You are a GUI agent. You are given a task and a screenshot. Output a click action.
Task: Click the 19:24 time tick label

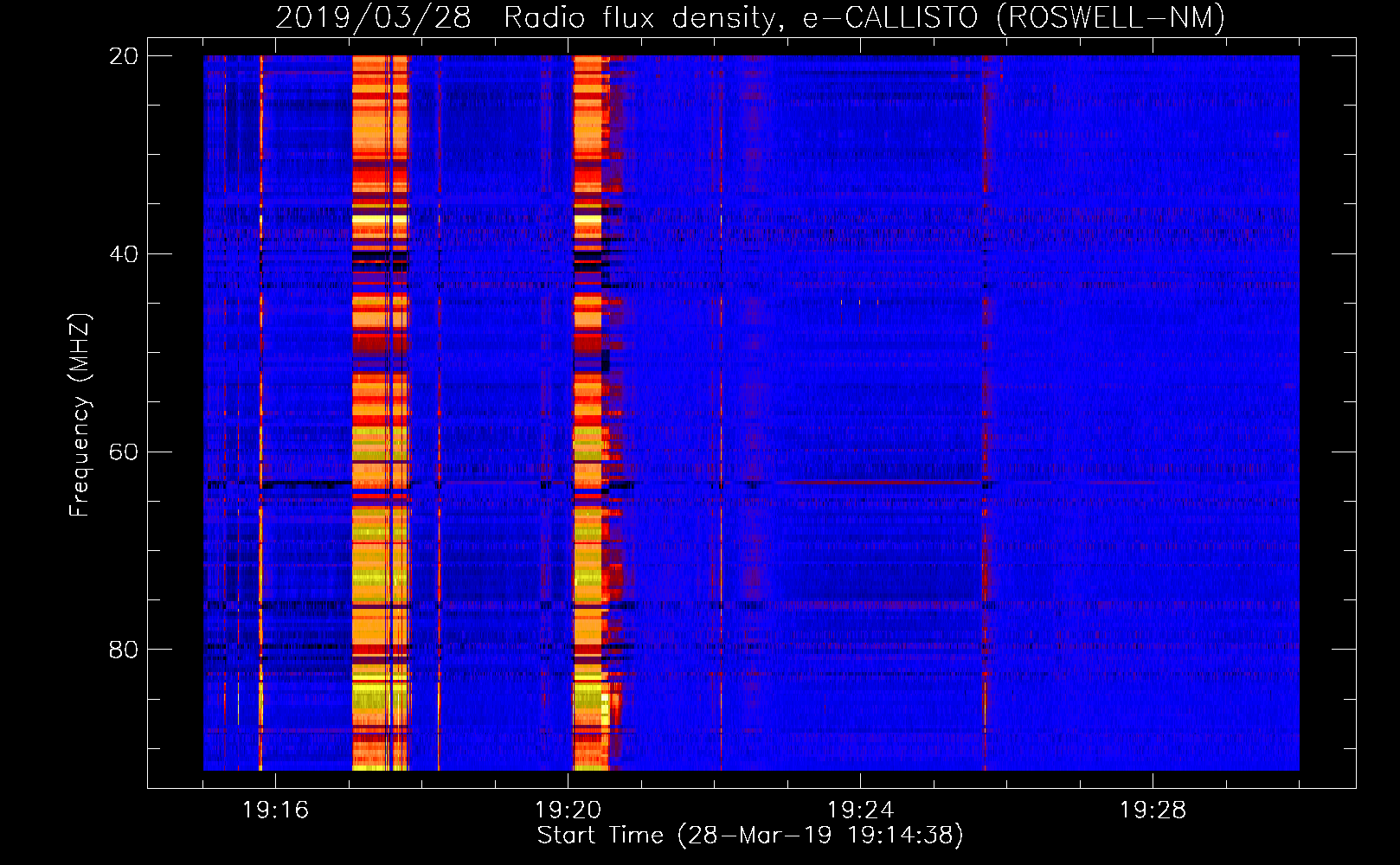coord(860,811)
